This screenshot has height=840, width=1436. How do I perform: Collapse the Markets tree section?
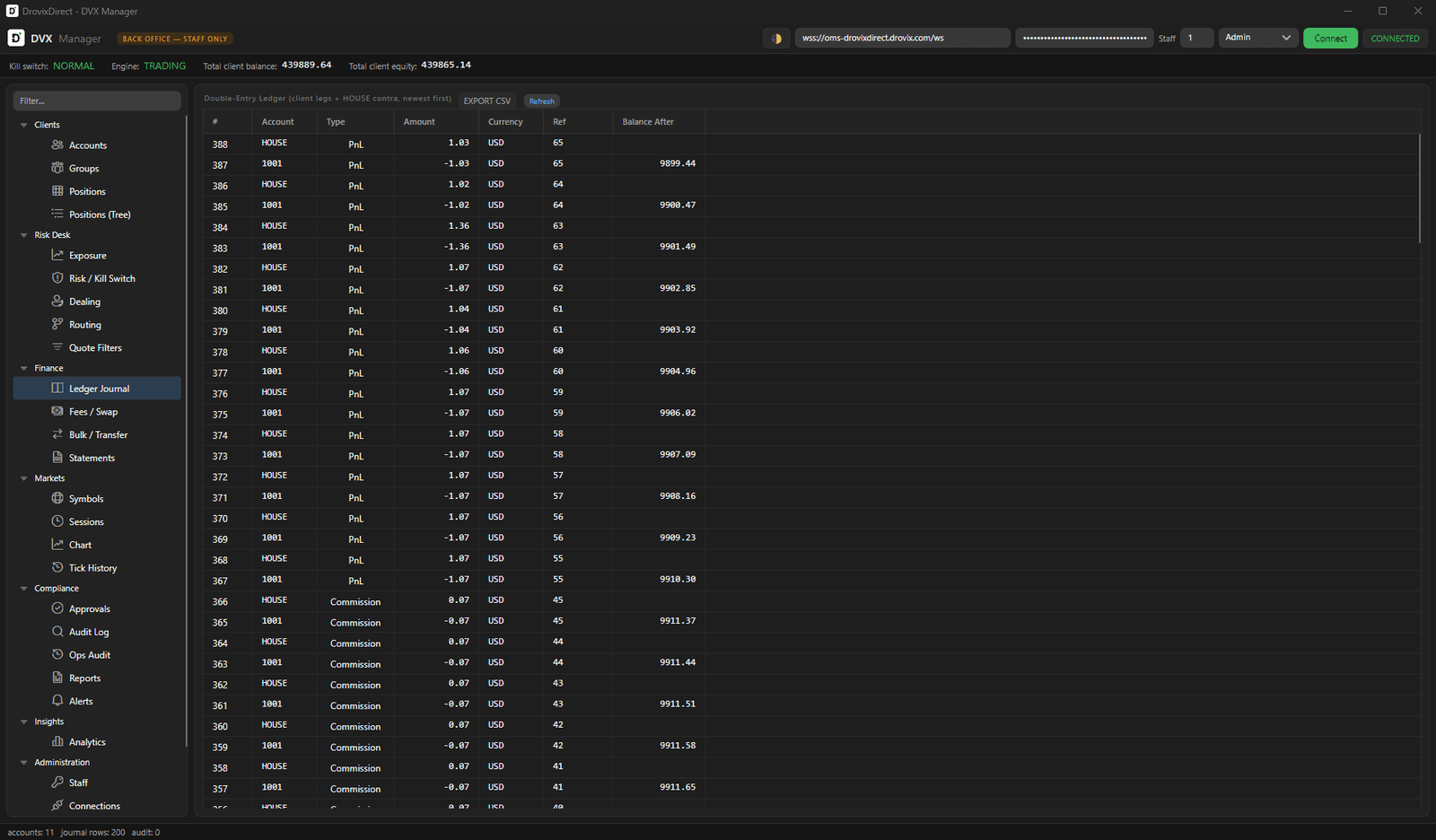click(x=24, y=478)
